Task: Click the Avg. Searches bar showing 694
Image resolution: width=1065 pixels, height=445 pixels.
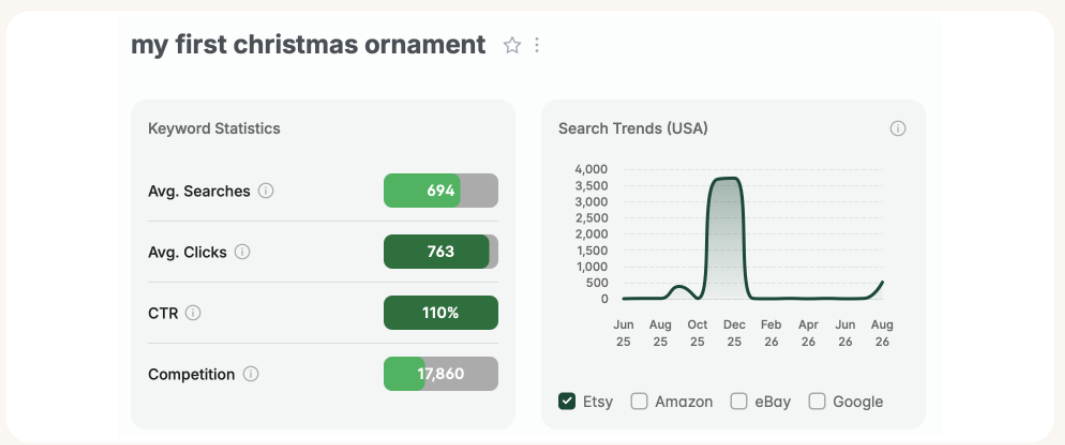Action: tap(441, 191)
